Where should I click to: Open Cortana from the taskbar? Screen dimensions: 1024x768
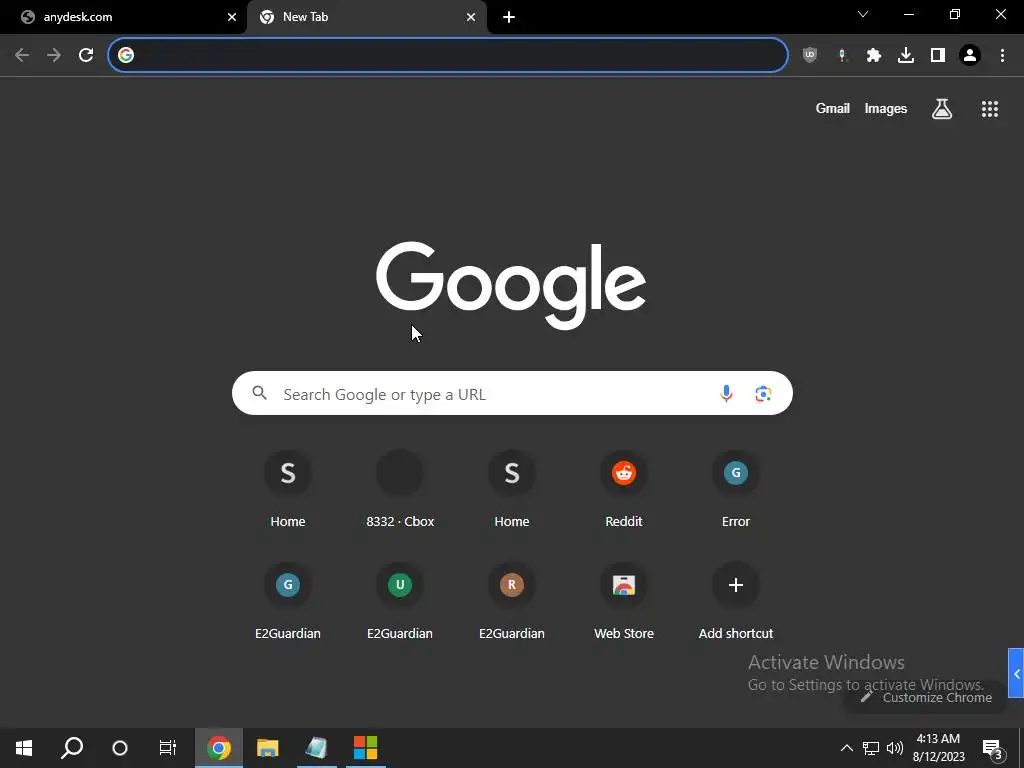point(120,748)
